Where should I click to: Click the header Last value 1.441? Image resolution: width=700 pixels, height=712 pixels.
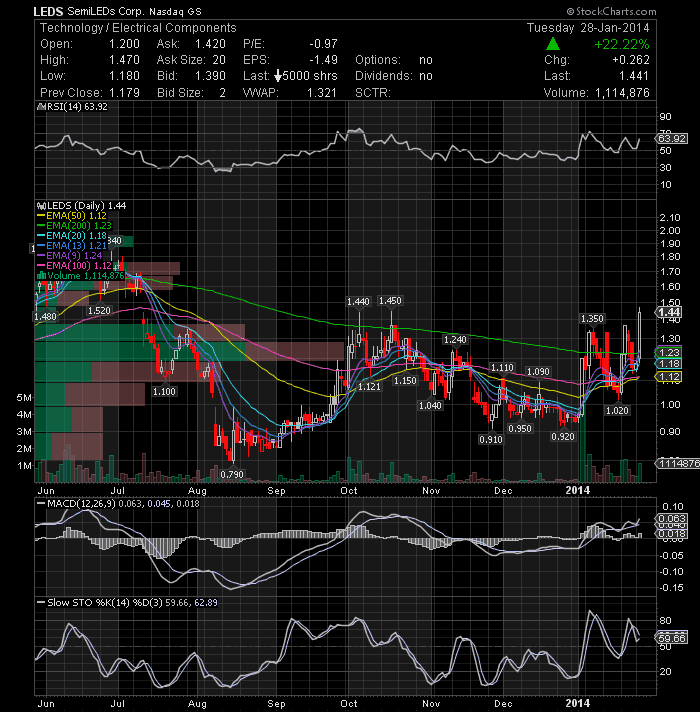pos(634,76)
